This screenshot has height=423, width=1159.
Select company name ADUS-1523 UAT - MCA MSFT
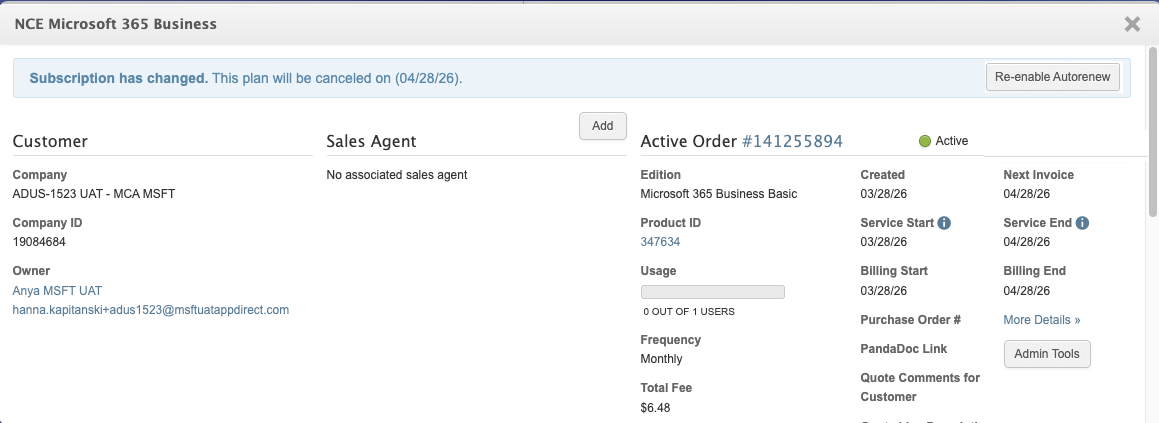pos(94,194)
